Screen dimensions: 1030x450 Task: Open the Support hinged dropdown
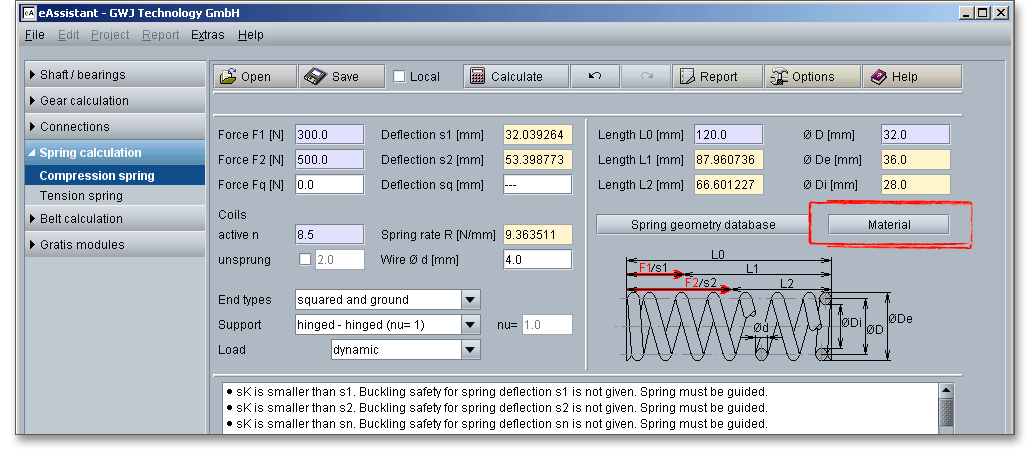pos(470,325)
